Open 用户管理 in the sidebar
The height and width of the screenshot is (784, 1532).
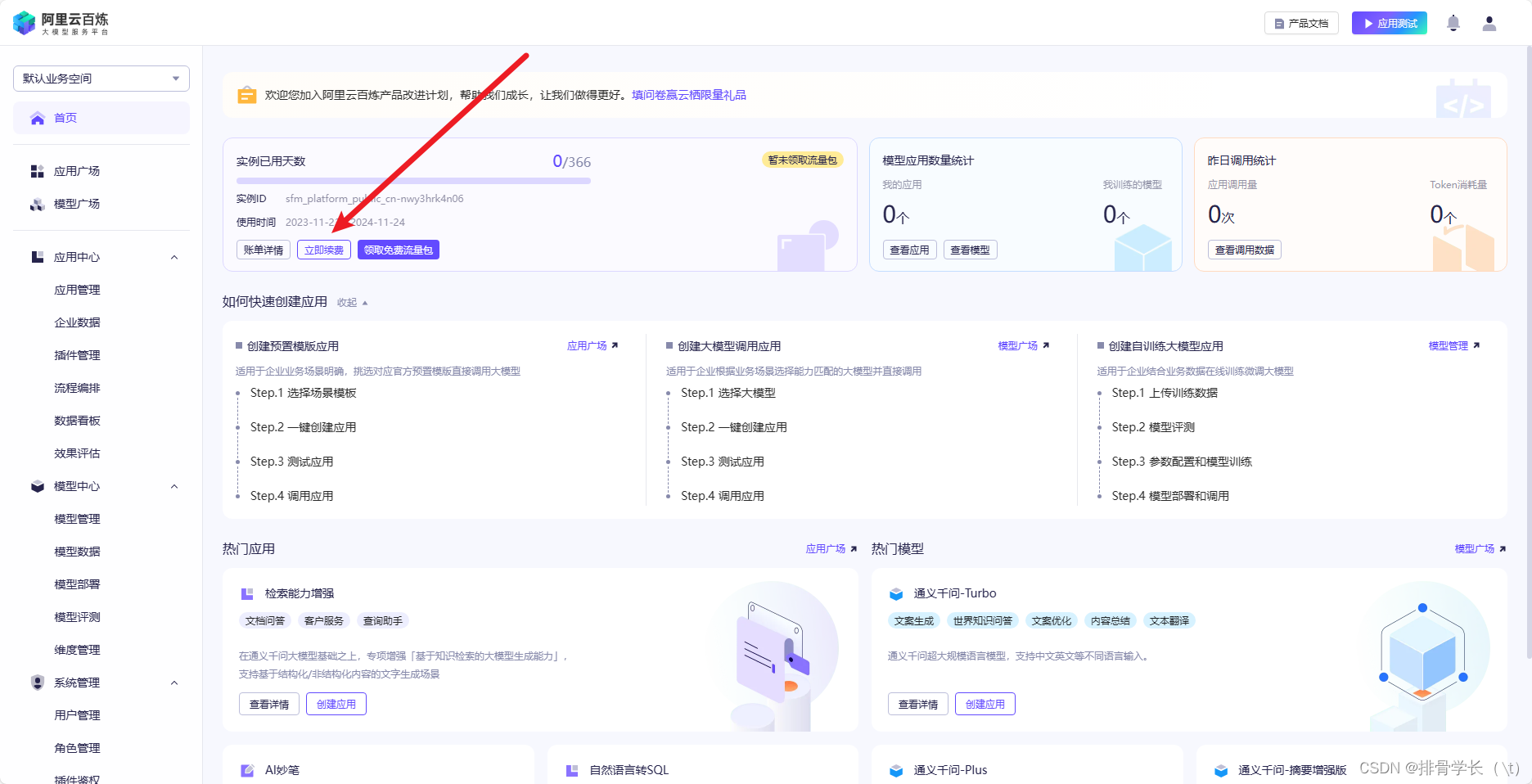[77, 715]
